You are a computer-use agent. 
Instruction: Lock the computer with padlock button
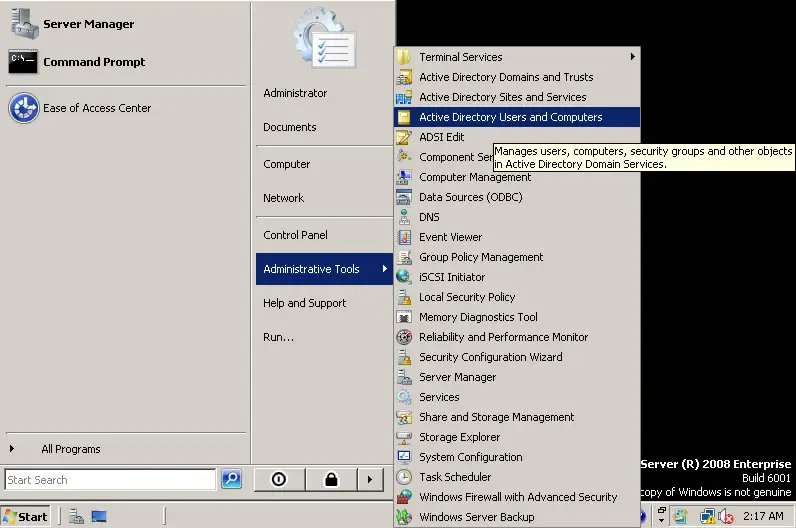(331, 480)
